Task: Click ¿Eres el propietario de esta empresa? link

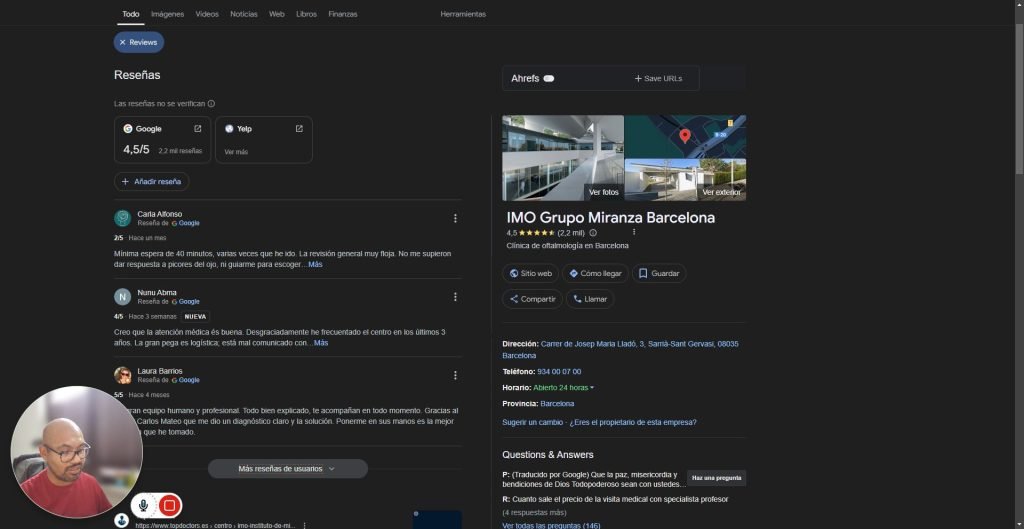Action: [633, 423]
